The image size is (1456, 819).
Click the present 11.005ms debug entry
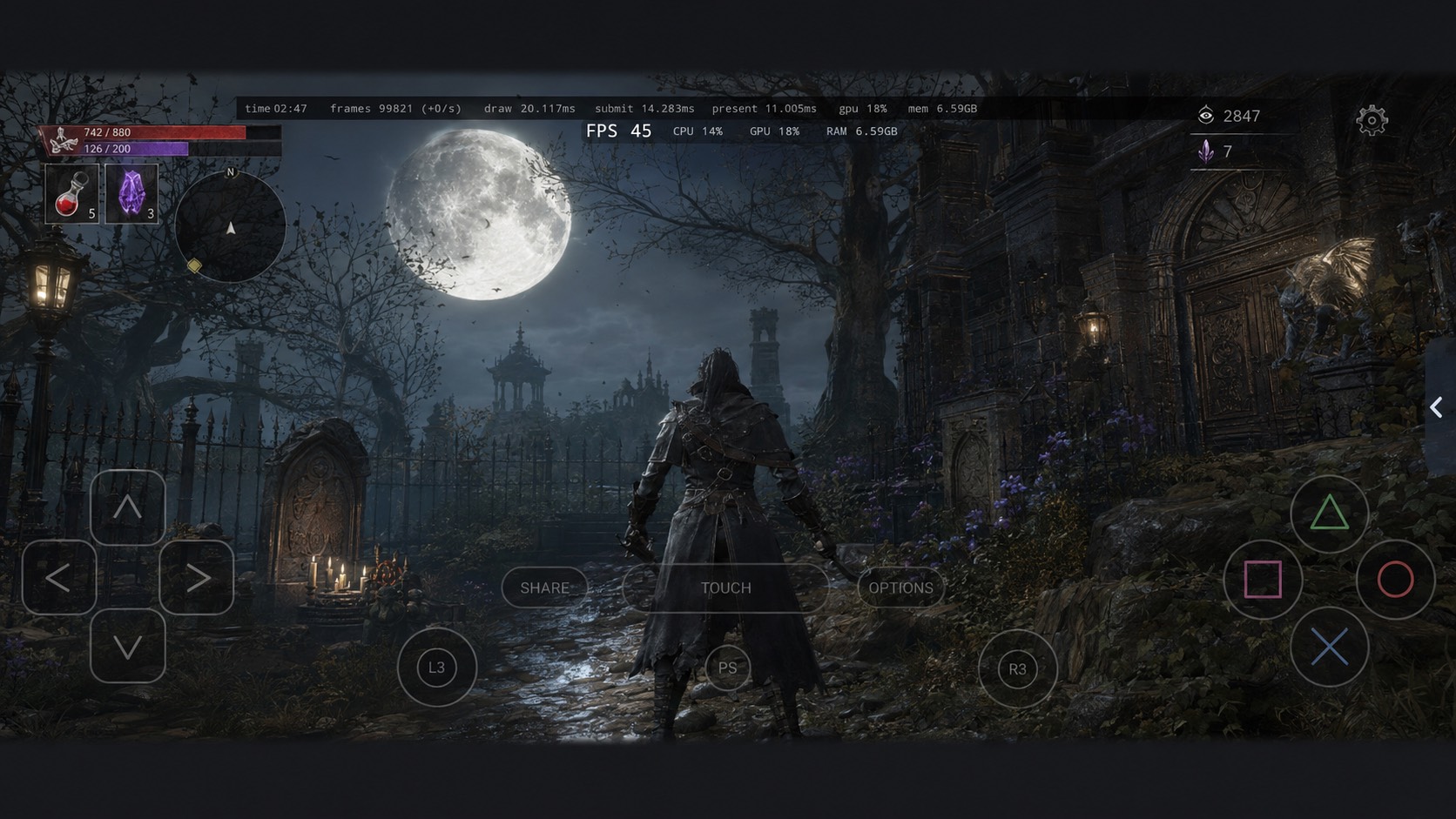(764, 109)
